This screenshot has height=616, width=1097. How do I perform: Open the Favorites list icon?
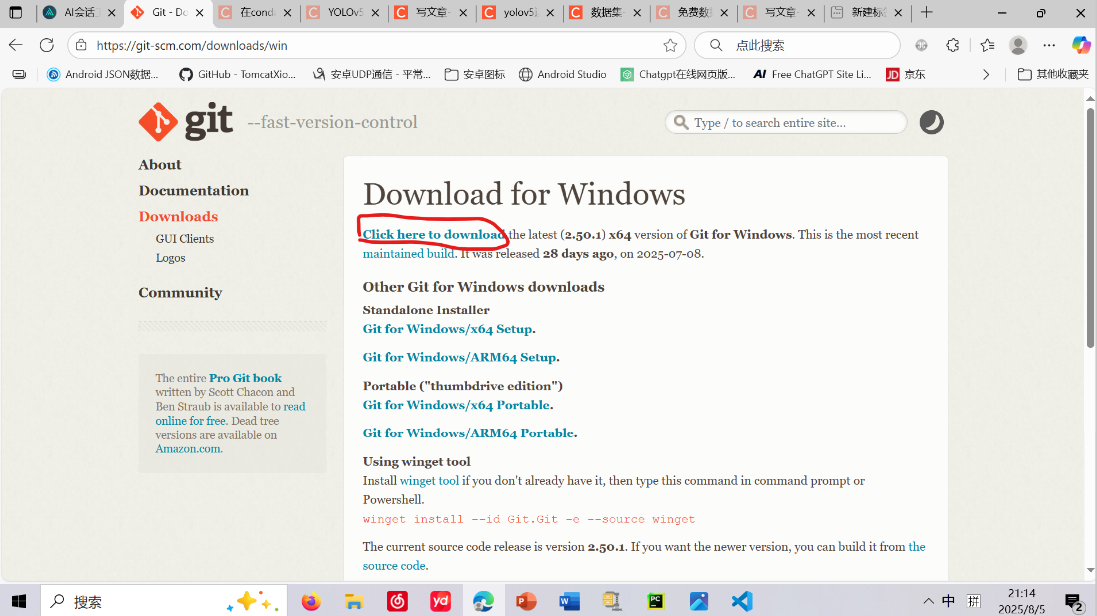[987, 46]
